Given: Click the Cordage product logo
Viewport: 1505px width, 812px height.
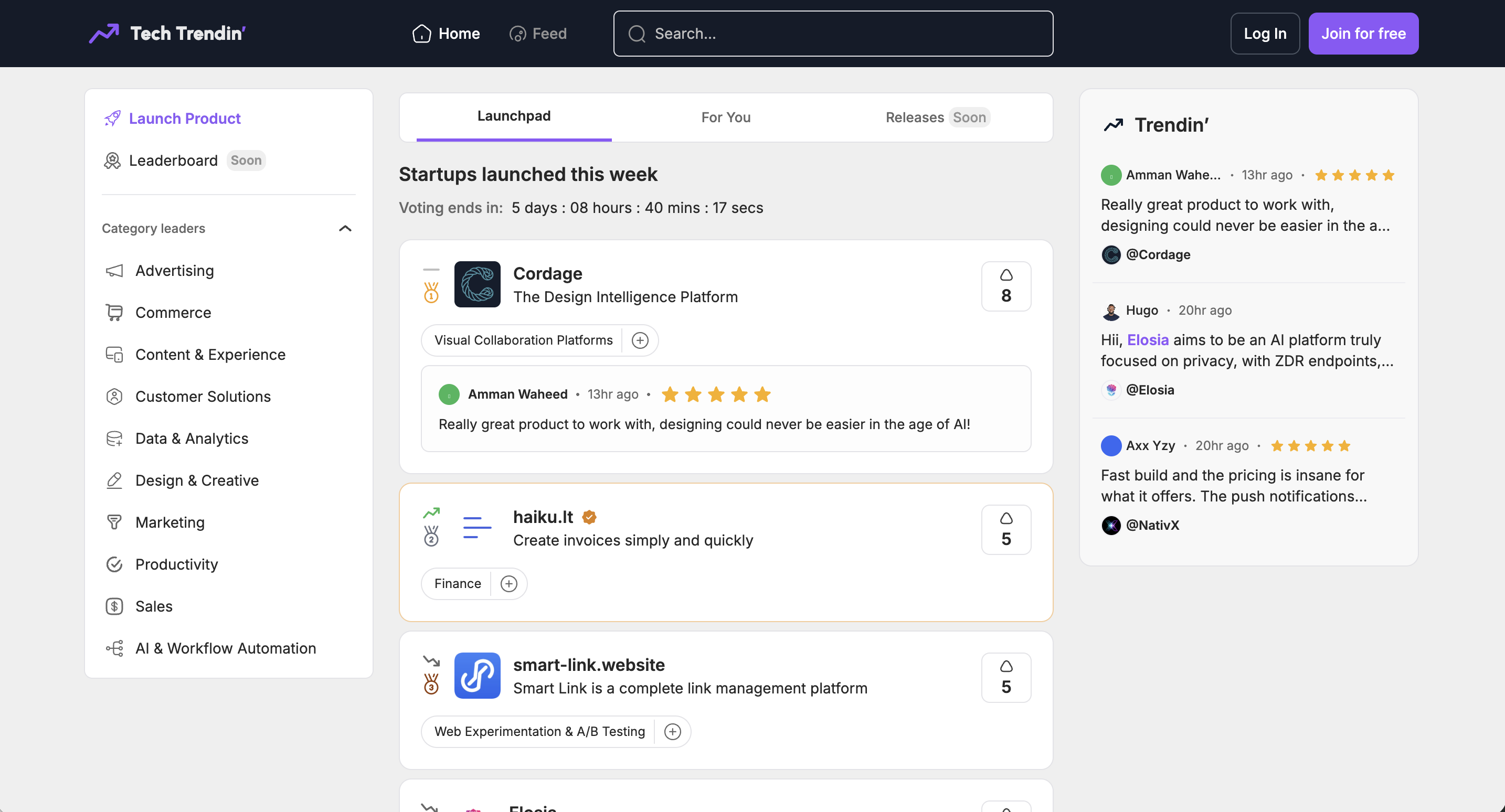Looking at the screenshot, I should [x=478, y=284].
